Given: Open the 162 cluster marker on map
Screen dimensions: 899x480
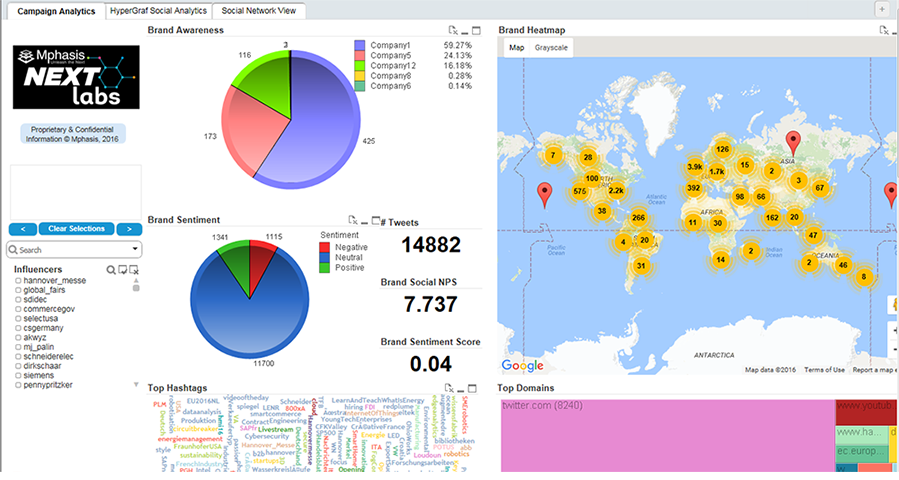Looking at the screenshot, I should [772, 217].
